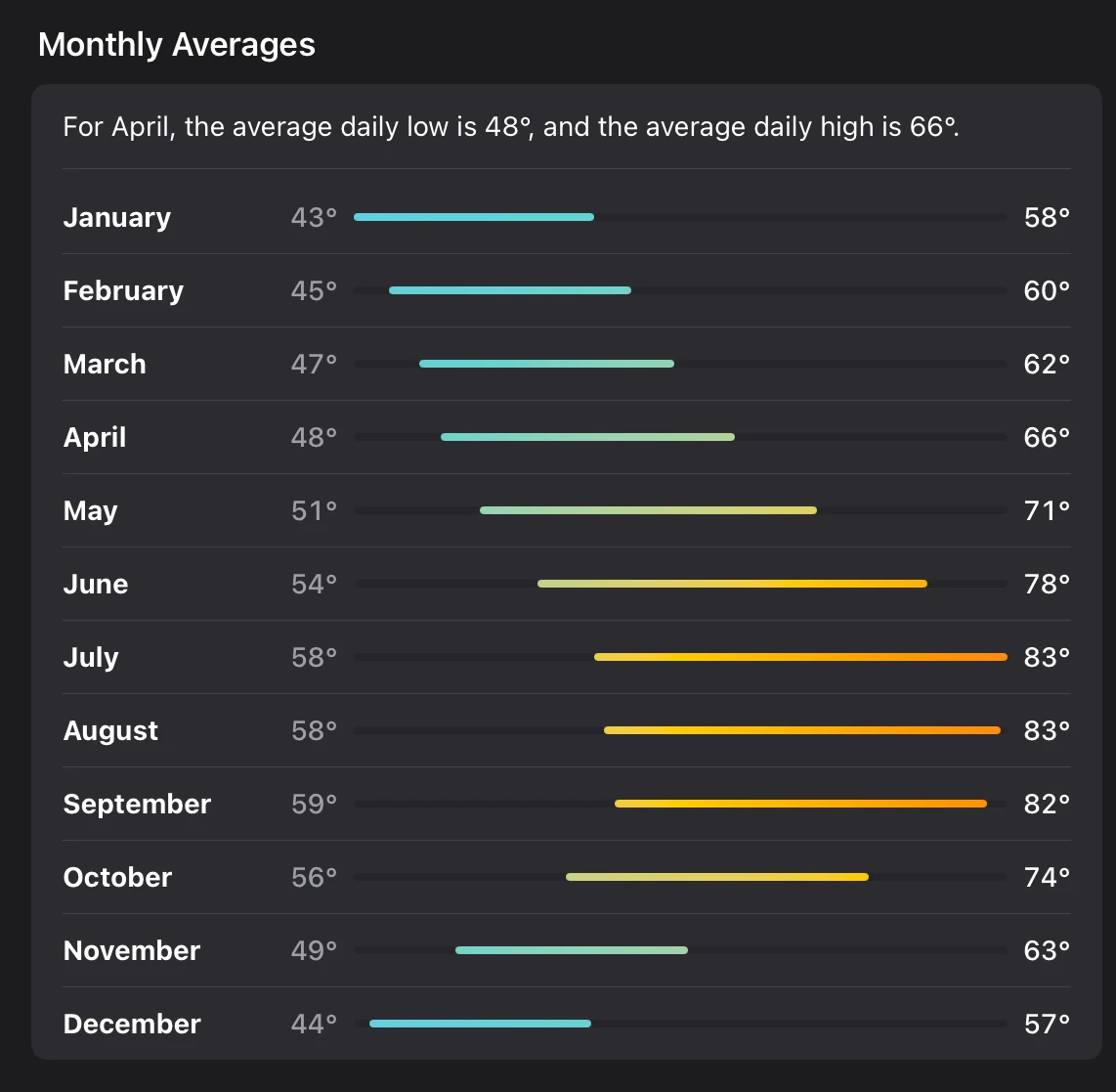The image size is (1116, 1092).
Task: Click the temperature range bar for January
Action: (x=474, y=217)
